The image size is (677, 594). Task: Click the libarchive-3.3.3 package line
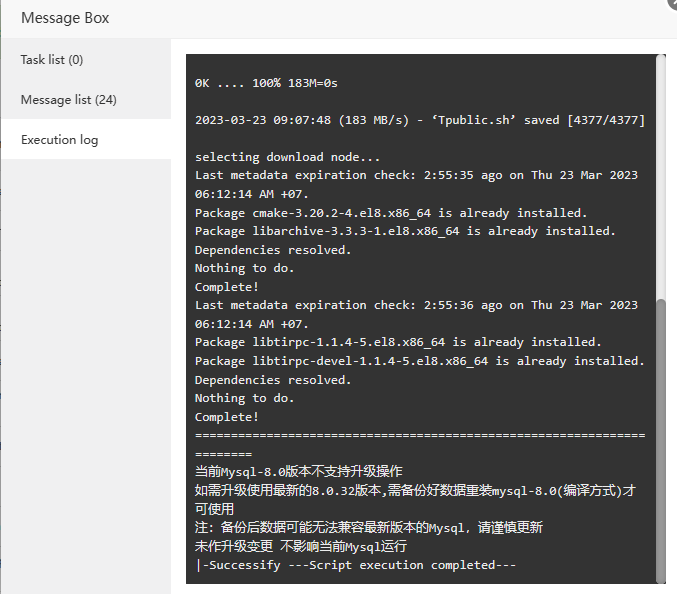[x=405, y=231]
